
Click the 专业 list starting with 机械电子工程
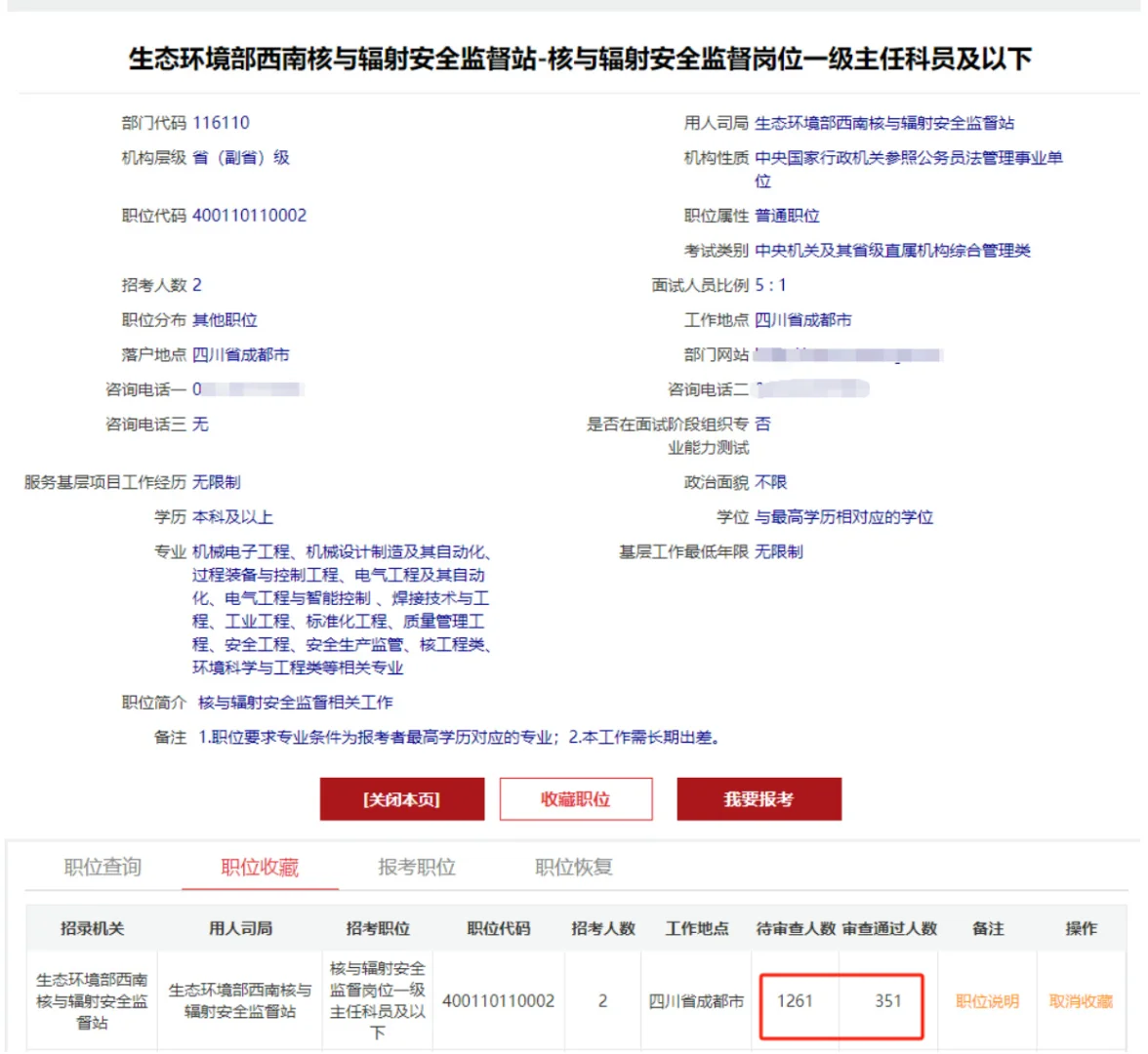tap(342, 610)
